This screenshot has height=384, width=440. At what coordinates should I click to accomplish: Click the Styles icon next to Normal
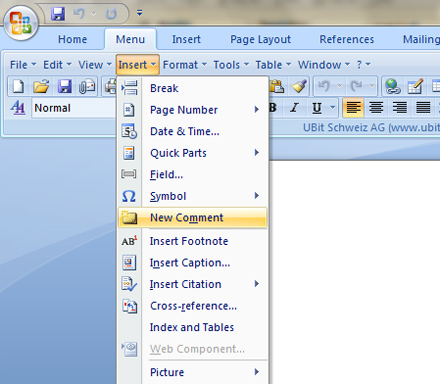click(x=18, y=108)
